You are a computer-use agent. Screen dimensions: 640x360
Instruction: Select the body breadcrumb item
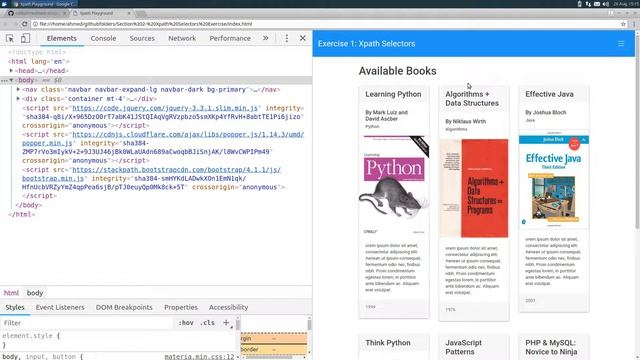tap(35, 293)
